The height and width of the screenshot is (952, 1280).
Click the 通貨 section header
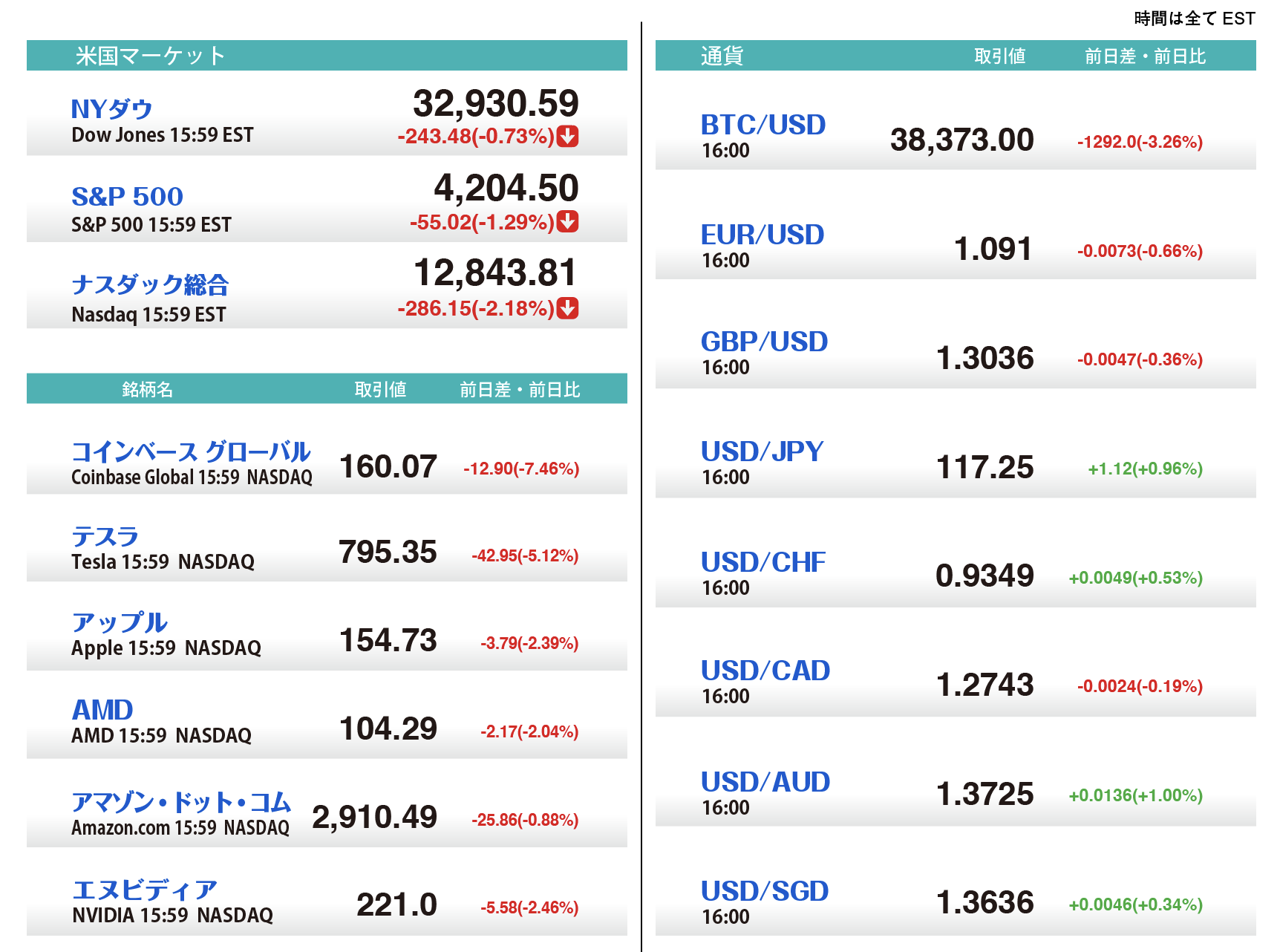[722, 56]
